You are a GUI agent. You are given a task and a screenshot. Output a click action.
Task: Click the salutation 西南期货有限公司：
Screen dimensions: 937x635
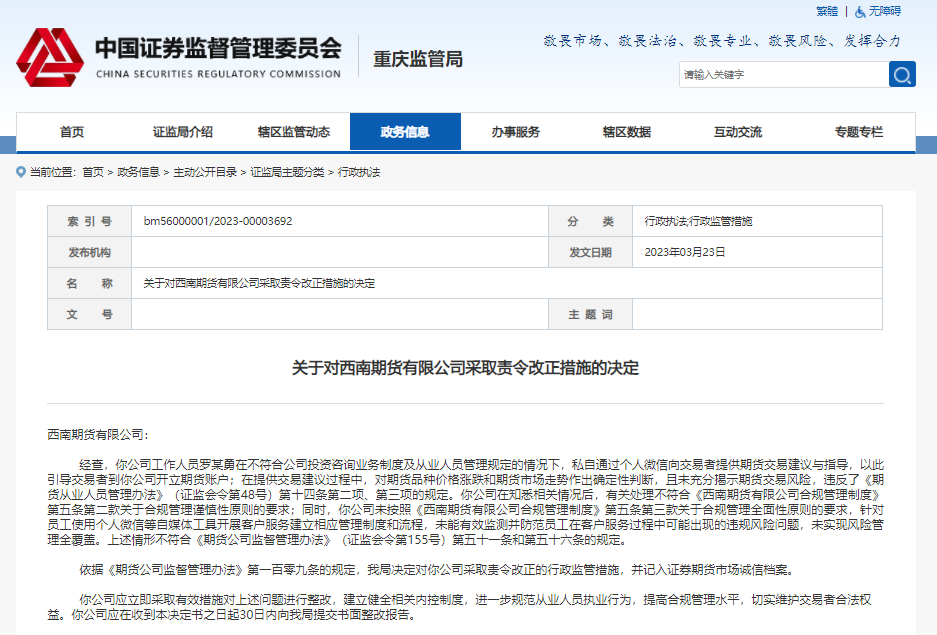(x=99, y=434)
